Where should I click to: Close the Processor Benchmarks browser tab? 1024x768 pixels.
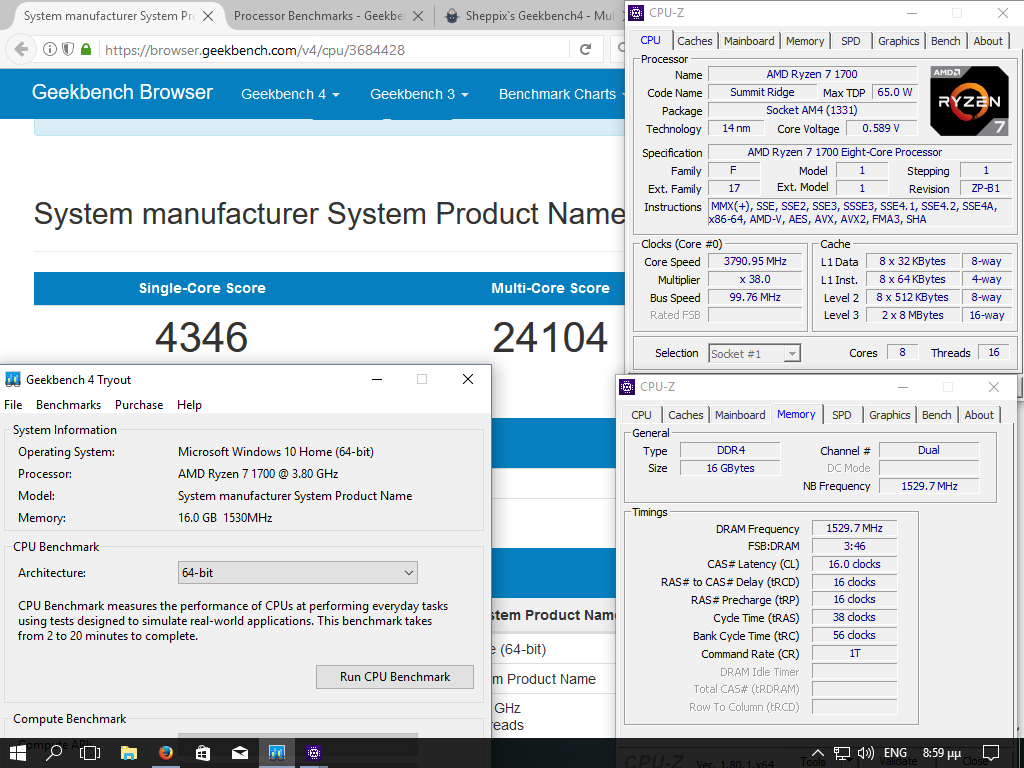[419, 16]
